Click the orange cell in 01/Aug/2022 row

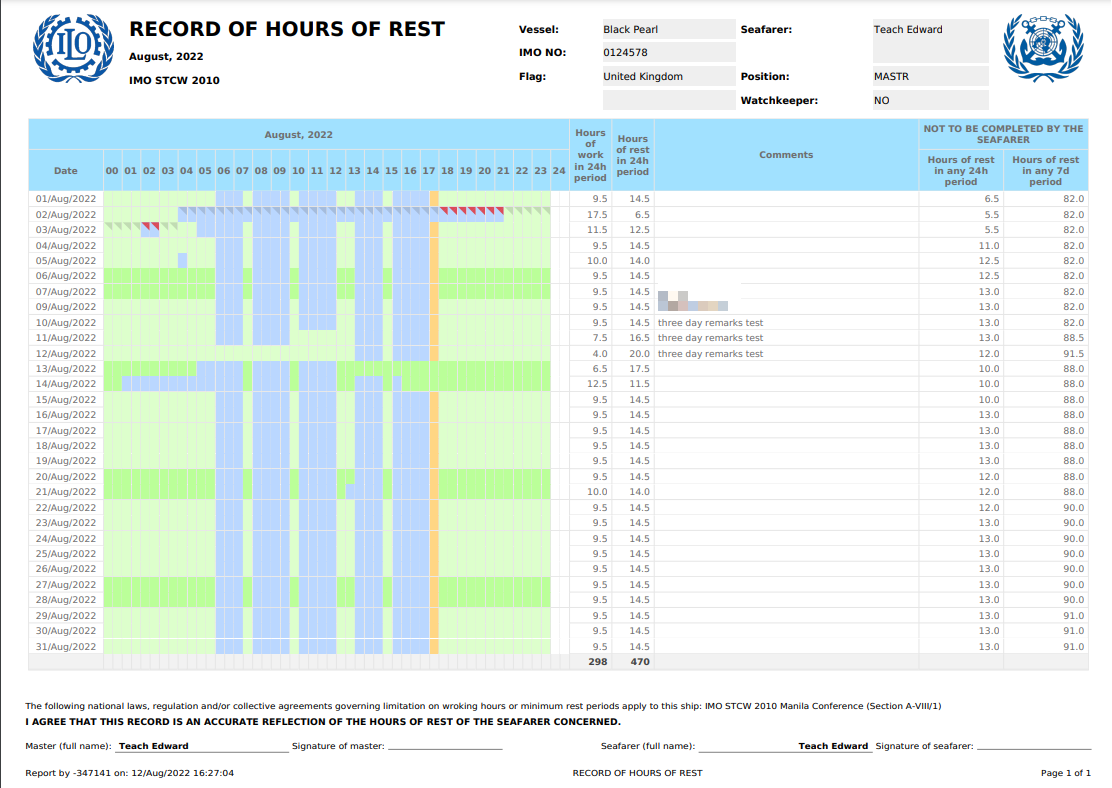(434, 199)
